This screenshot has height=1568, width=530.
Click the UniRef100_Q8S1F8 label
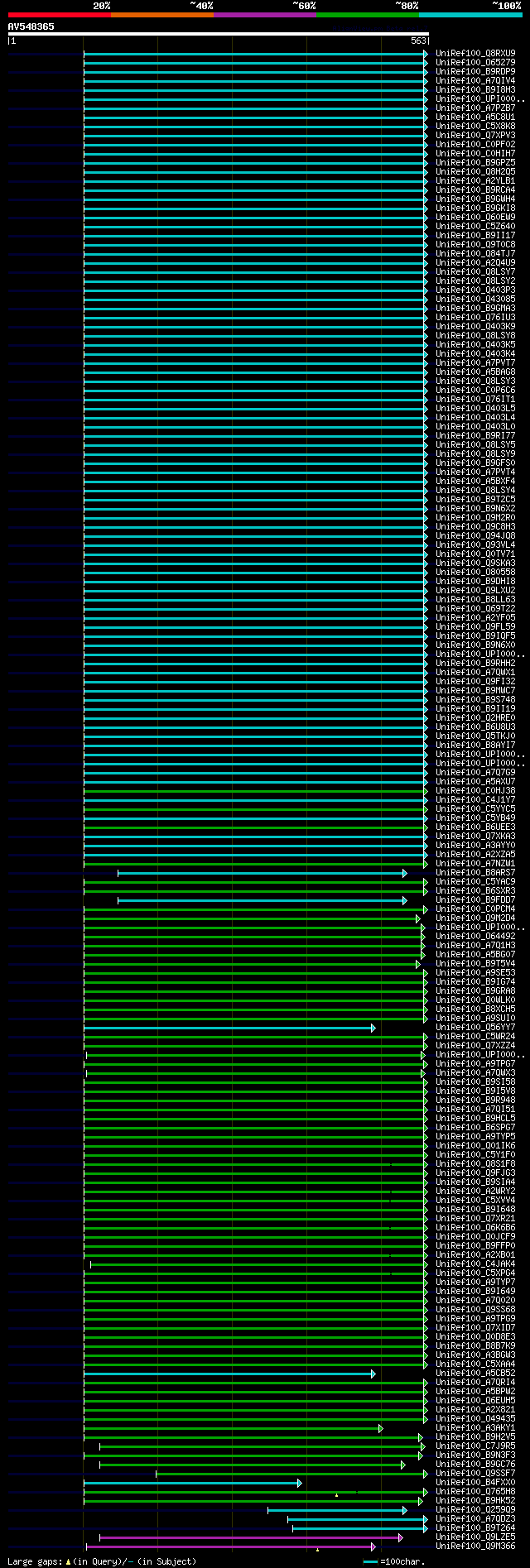coord(475,1163)
